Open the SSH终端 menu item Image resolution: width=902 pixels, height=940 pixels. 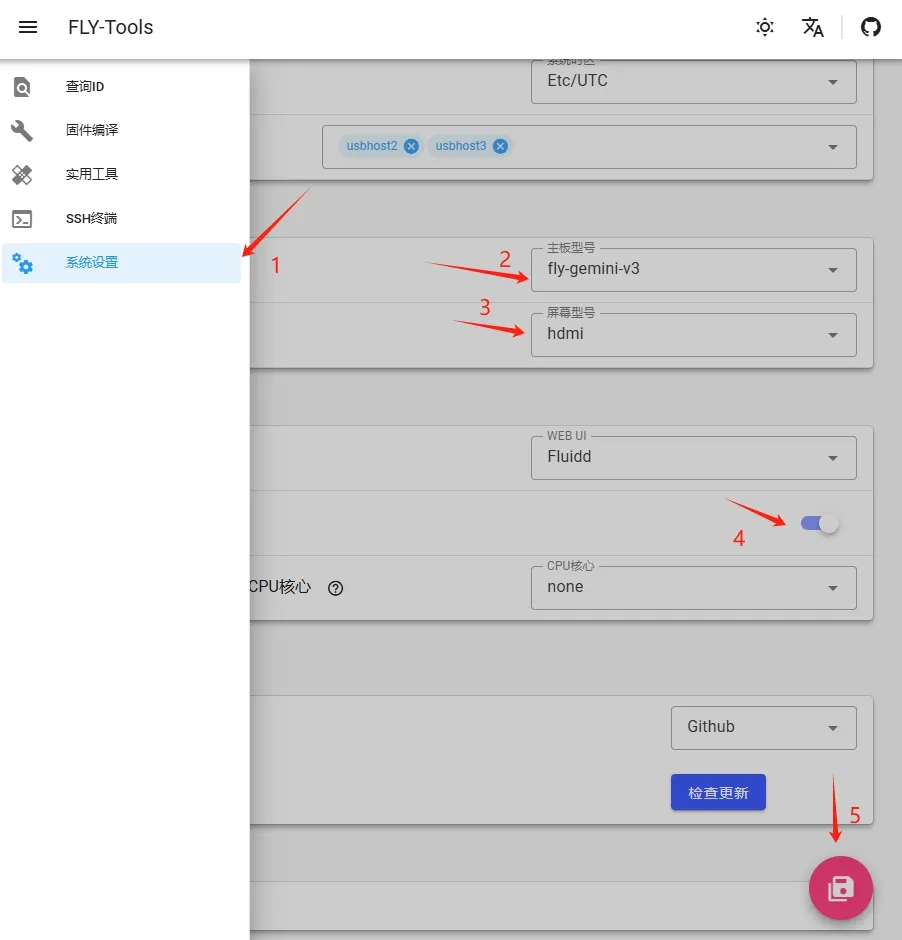pyautogui.click(x=92, y=218)
